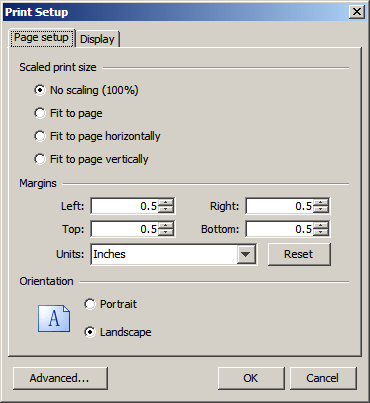Cancel the Print Setup dialog

coord(323,378)
